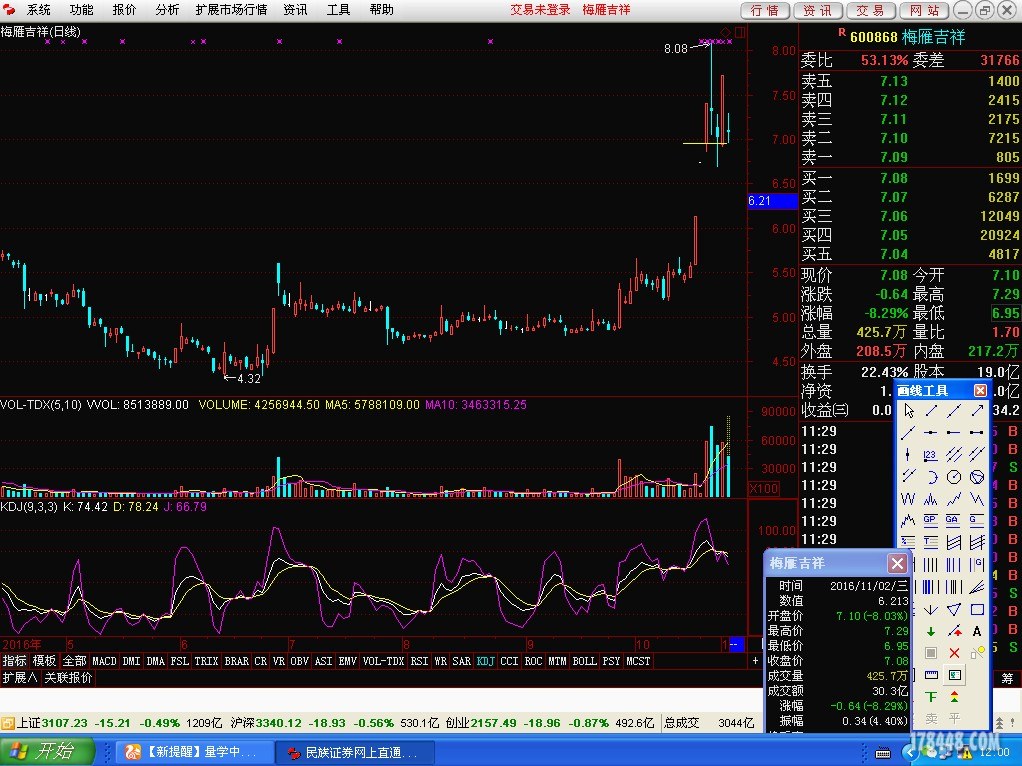Open the 系统 menu
1022x766 pixels.
coord(38,10)
